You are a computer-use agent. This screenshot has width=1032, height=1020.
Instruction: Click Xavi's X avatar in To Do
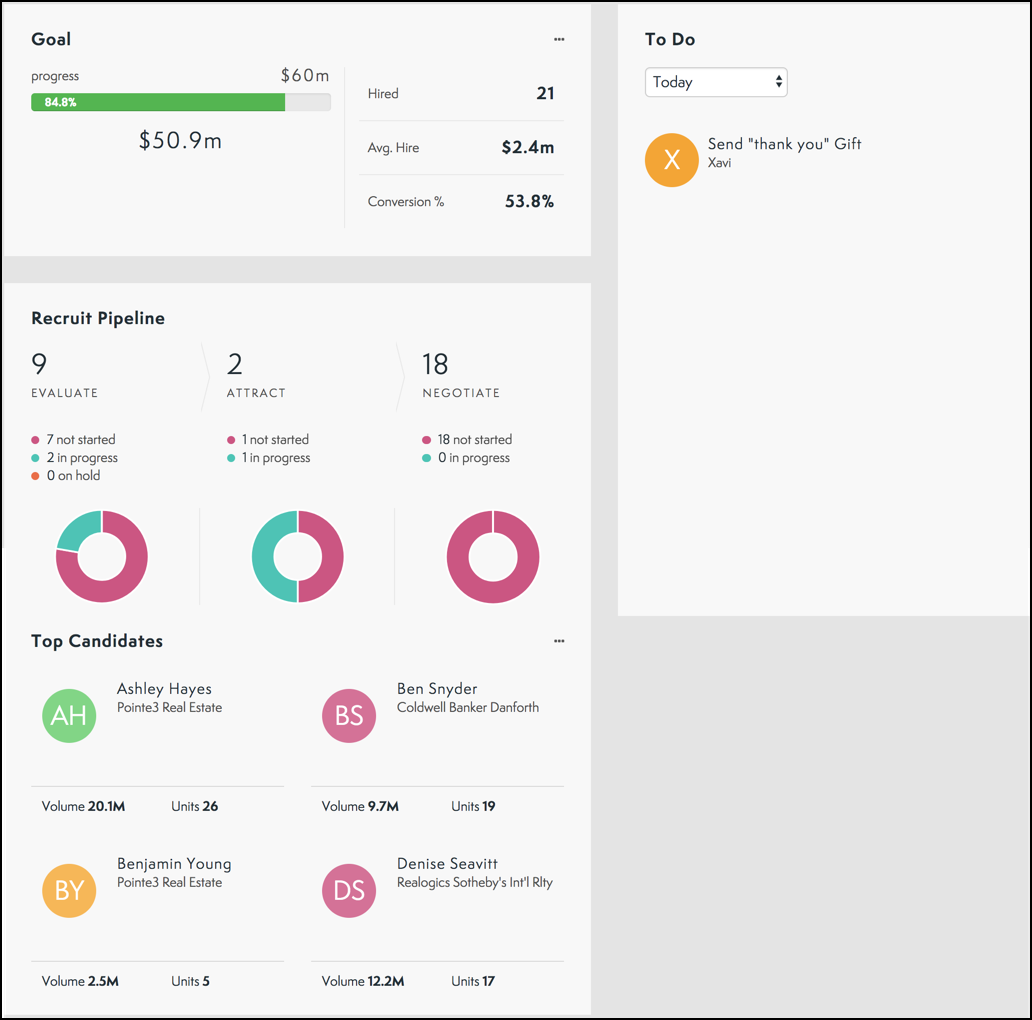[x=671, y=160]
